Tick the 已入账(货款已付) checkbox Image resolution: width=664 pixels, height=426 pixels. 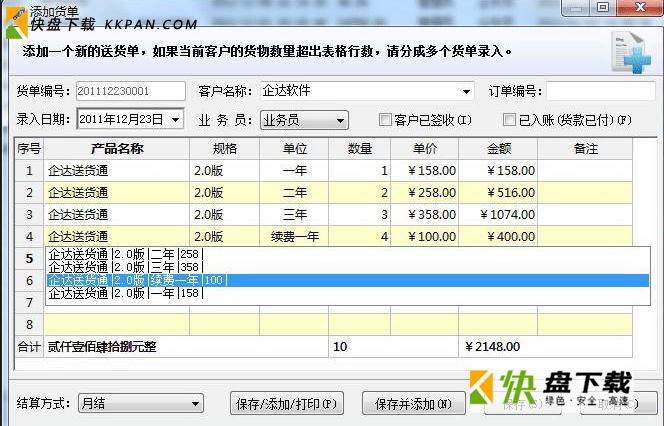(x=509, y=120)
